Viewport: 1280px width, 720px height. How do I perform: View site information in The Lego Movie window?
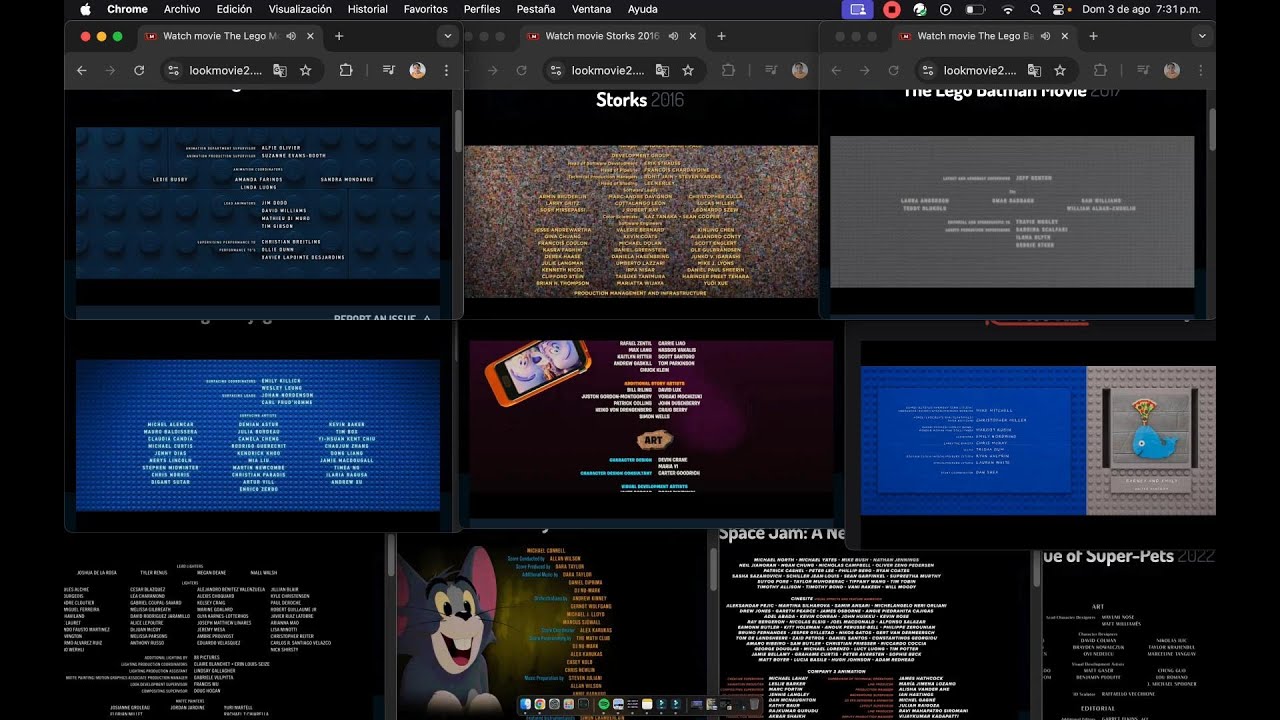pyautogui.click(x=173, y=70)
